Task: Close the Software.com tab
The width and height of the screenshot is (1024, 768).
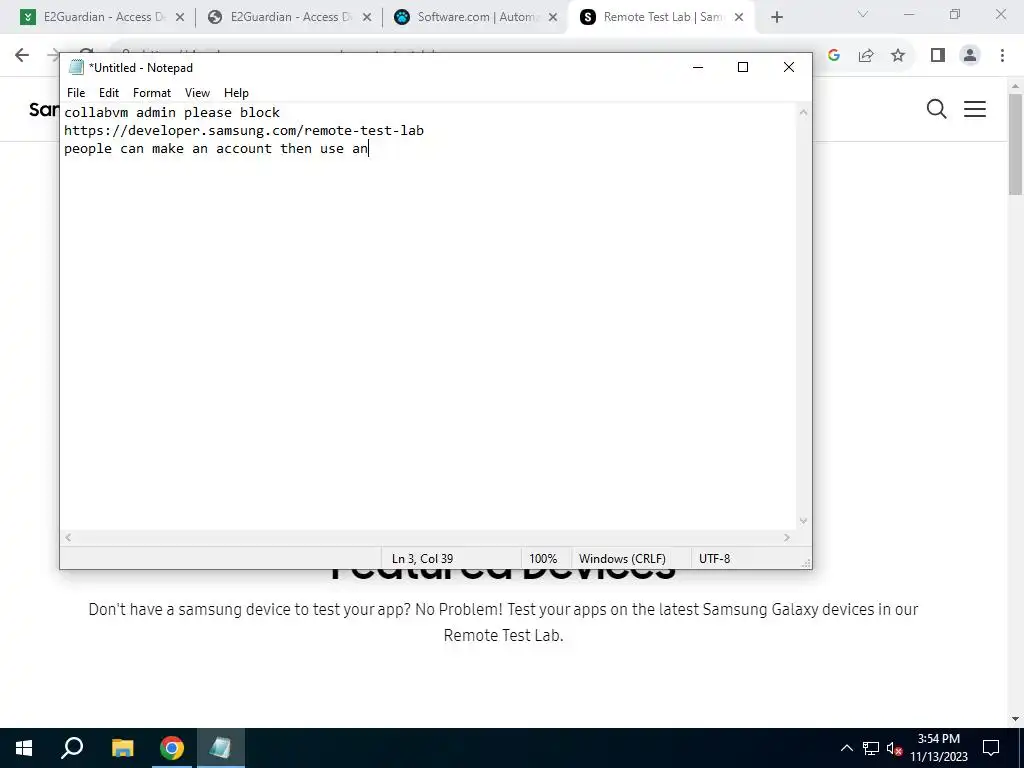Action: 553,18
